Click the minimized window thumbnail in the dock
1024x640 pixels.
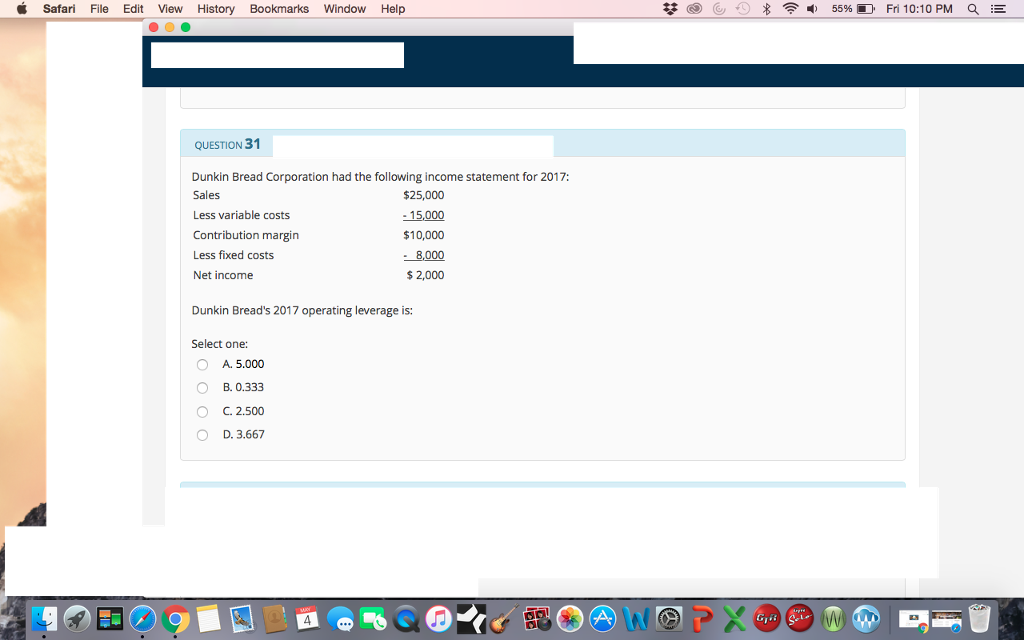click(913, 618)
